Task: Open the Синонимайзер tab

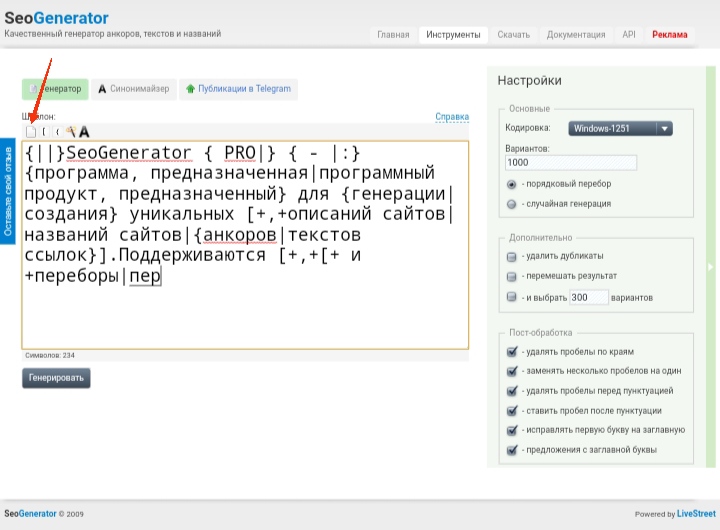Action: 133,89
